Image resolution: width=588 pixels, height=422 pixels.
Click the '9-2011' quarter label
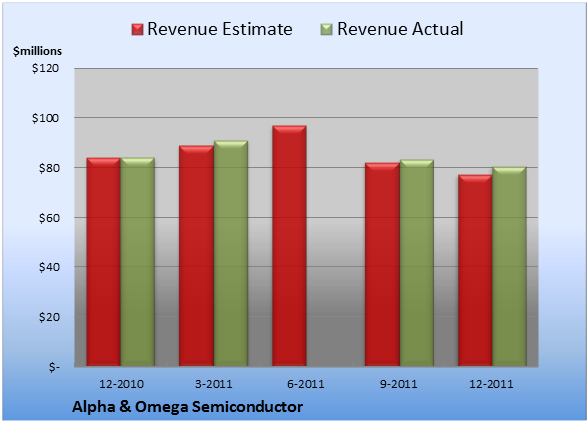pyautogui.click(x=399, y=384)
